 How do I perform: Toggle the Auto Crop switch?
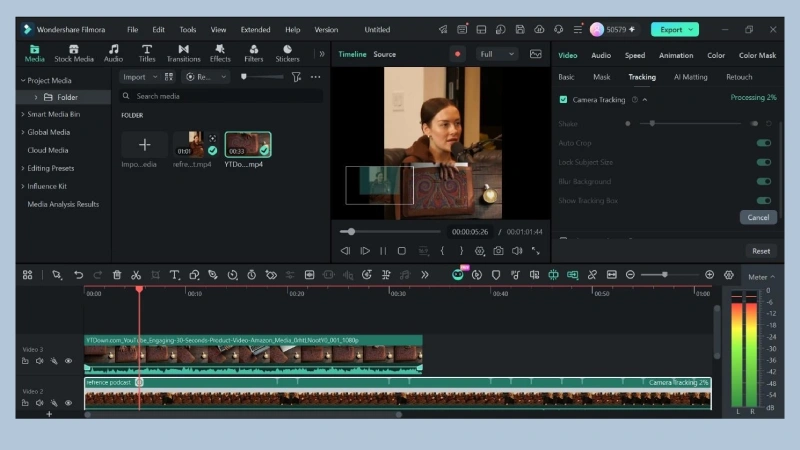pyautogui.click(x=764, y=143)
